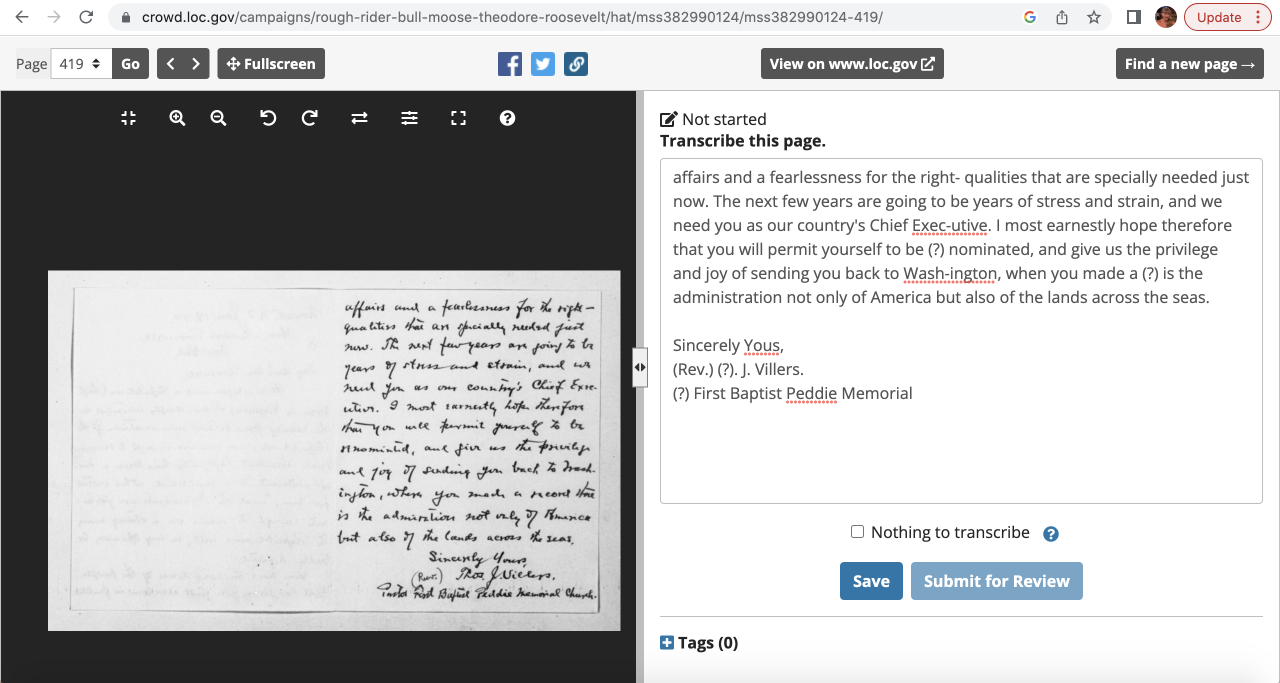Copy the page link with the link icon

576,64
